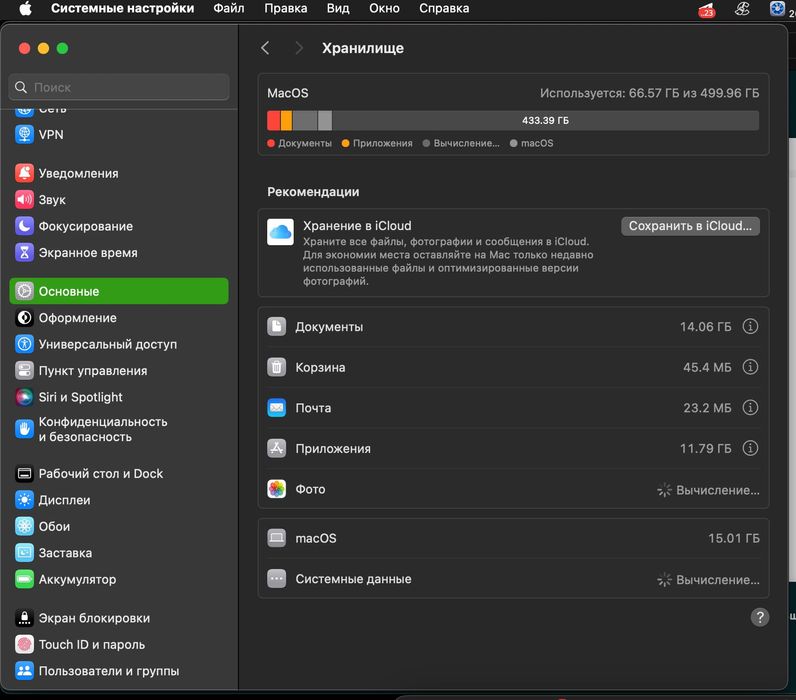Open the Правка menu
The width and height of the screenshot is (796, 700).
(x=285, y=9)
